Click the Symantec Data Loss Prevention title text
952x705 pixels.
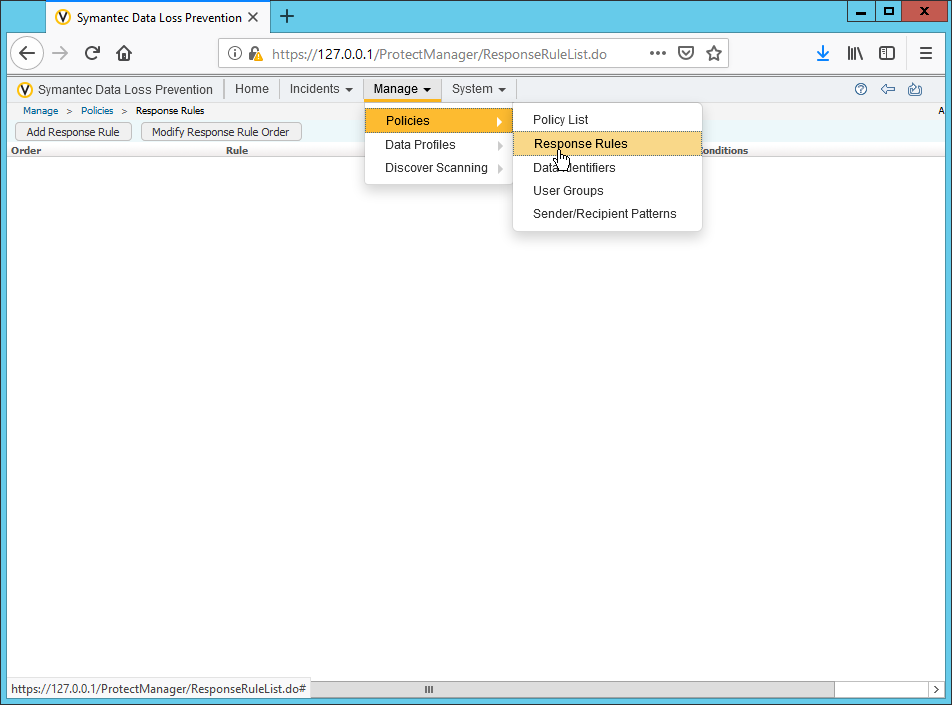pos(125,90)
